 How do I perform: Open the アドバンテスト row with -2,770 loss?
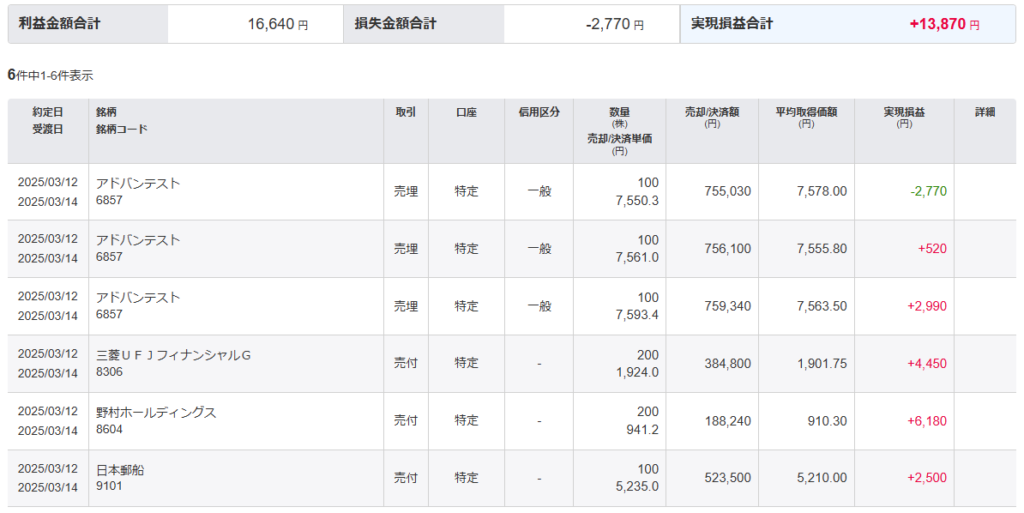click(x=511, y=192)
